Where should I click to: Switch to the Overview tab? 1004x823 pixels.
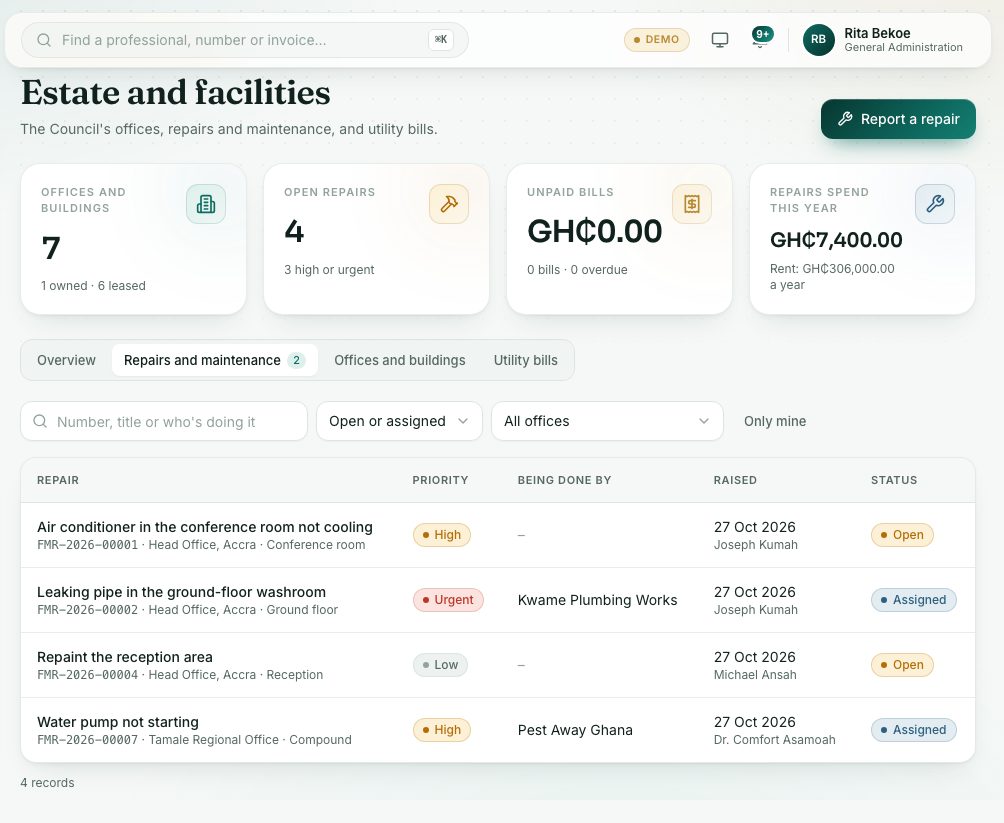pos(66,360)
